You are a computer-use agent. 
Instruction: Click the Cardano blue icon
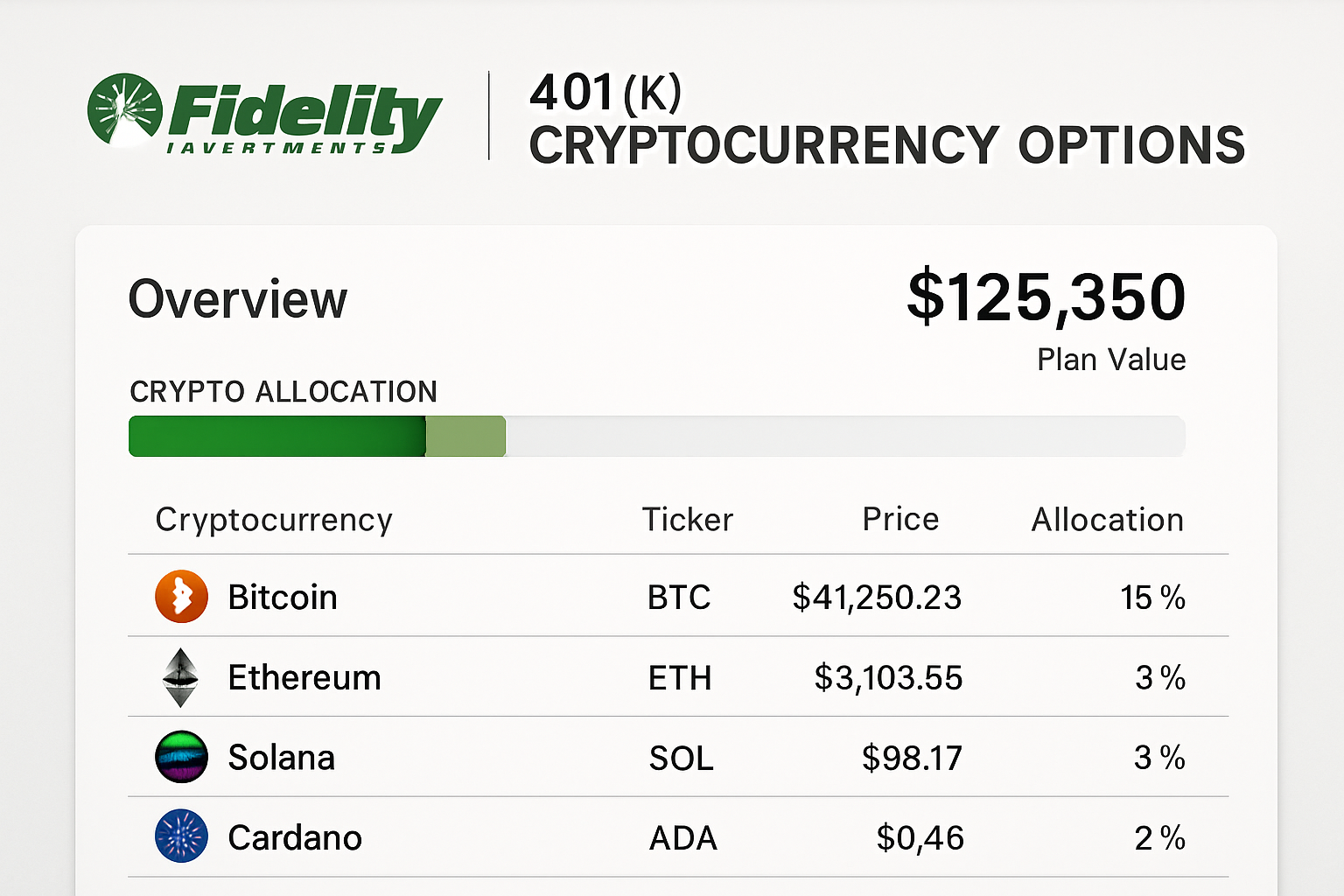pyautogui.click(x=181, y=836)
